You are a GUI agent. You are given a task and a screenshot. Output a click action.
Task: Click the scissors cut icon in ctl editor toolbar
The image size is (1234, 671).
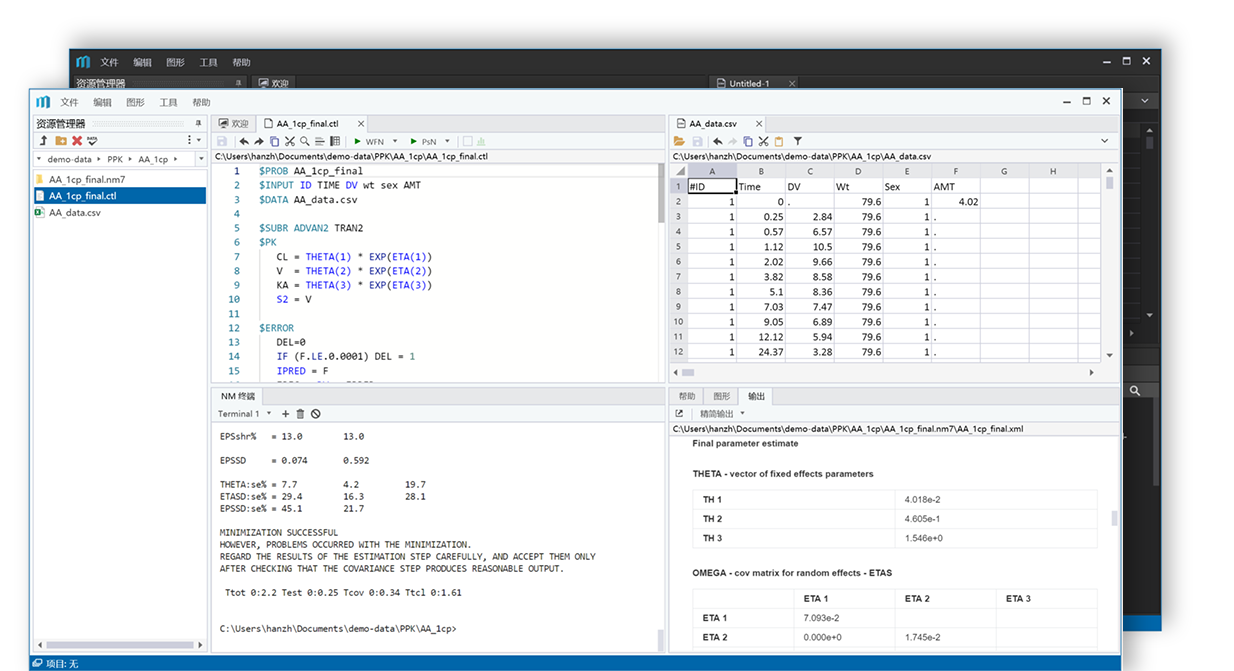click(290, 141)
